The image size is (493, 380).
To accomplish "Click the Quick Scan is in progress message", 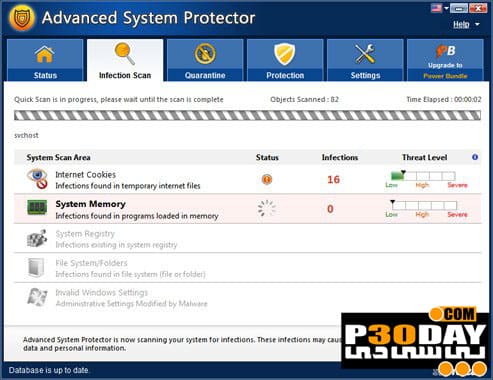I will coord(119,99).
